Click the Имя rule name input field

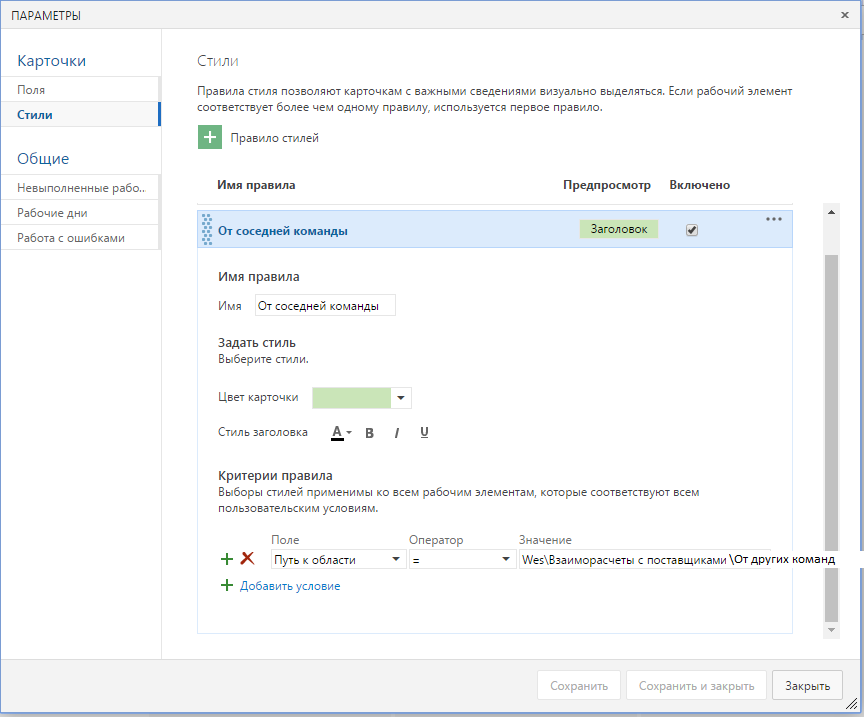click(x=325, y=305)
